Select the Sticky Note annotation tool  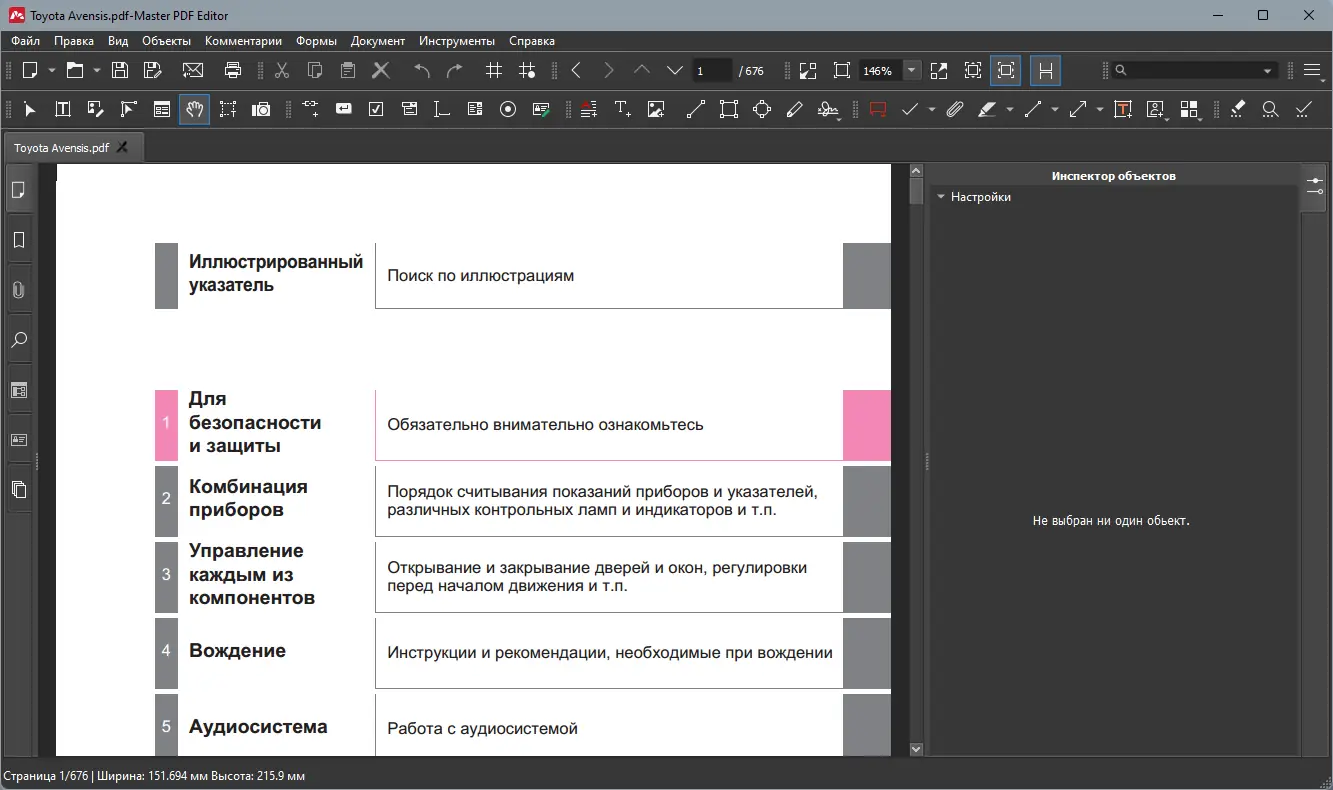(877, 109)
